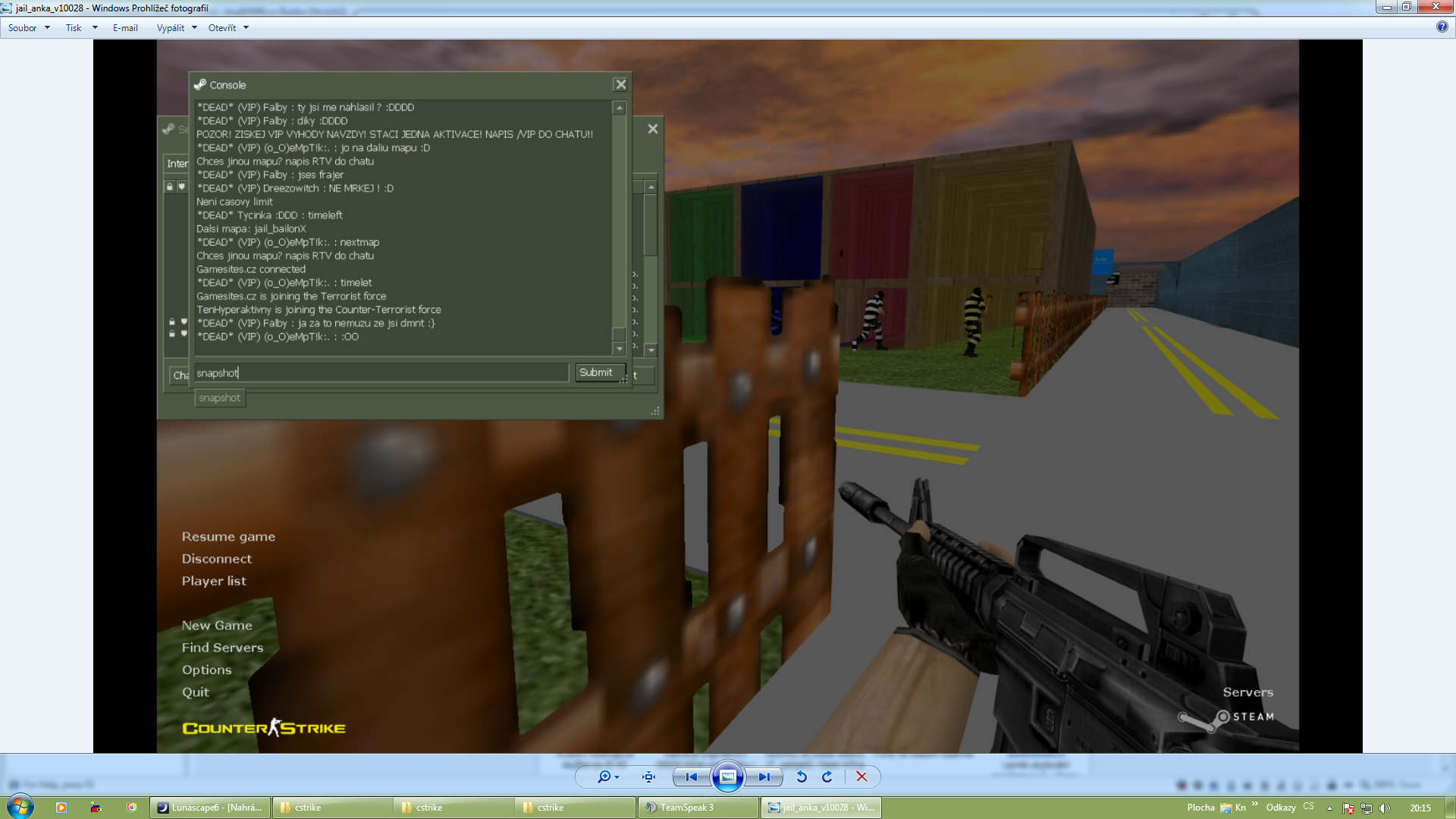The height and width of the screenshot is (819, 1456).
Task: Click the Steam icon in Console title
Action: coord(200,85)
